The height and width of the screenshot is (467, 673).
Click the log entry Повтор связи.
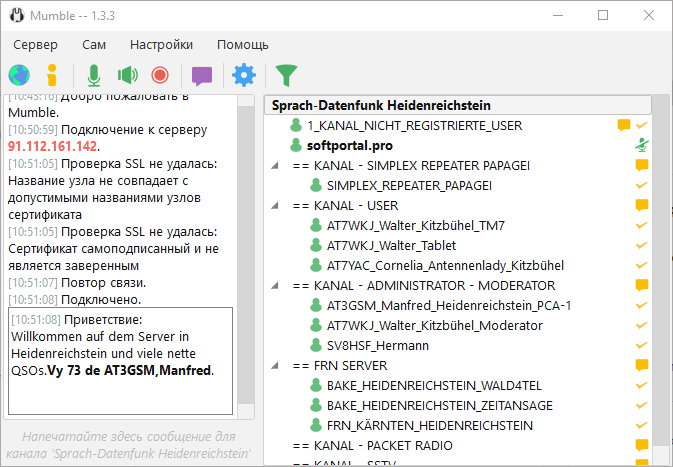[x=103, y=283]
